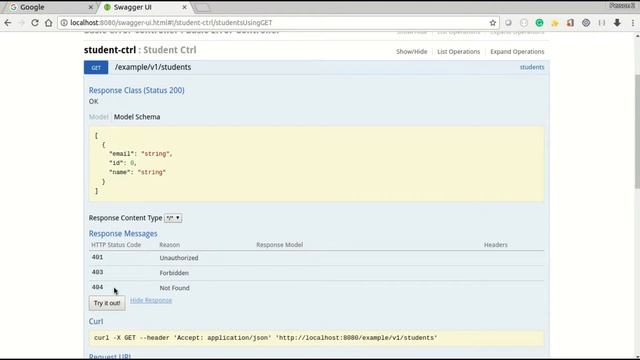Click the Response Model column header

click(280, 245)
